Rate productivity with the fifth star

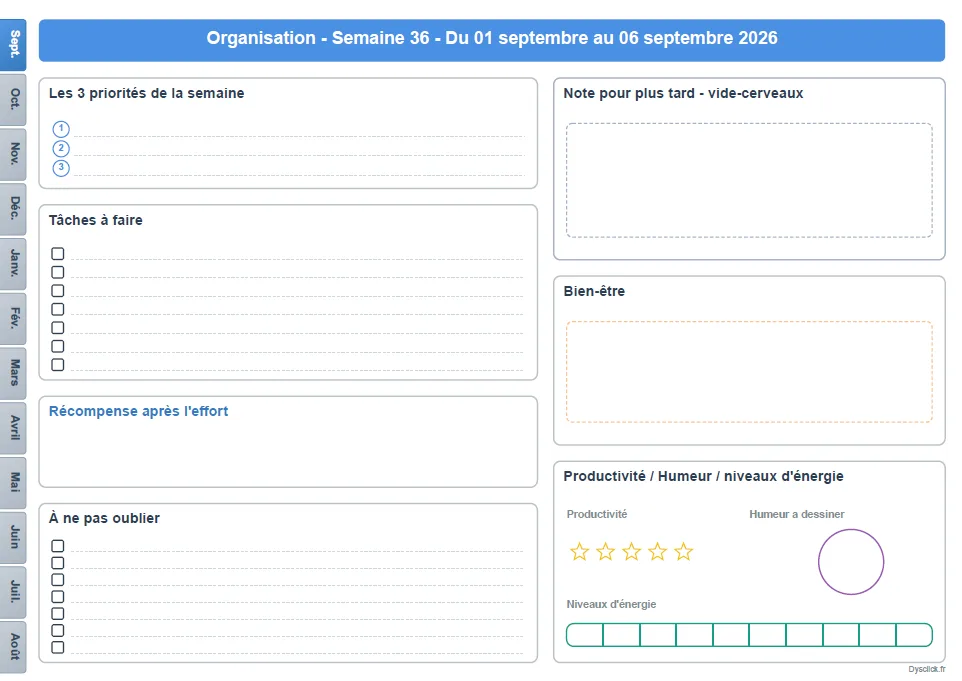(x=683, y=552)
